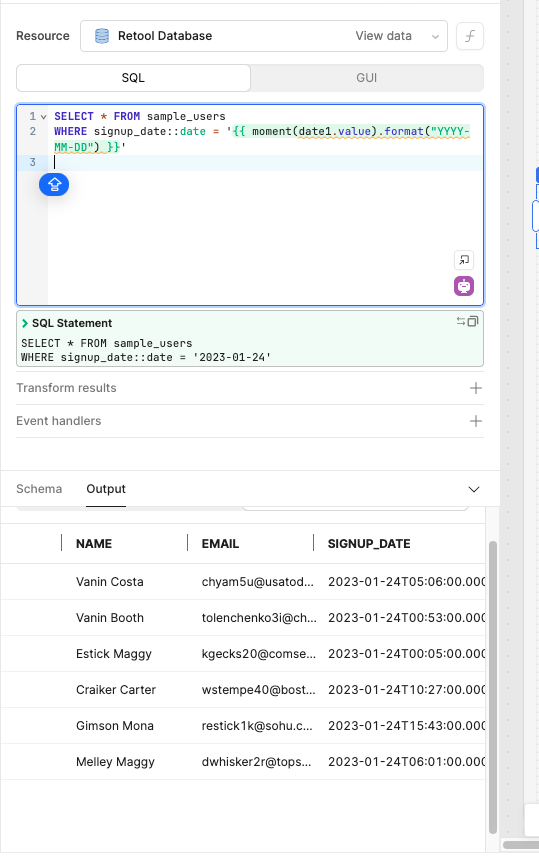Screen dimensions: 539x862
Task: Click the SIGNUP_DATE column header
Action: pos(369,544)
